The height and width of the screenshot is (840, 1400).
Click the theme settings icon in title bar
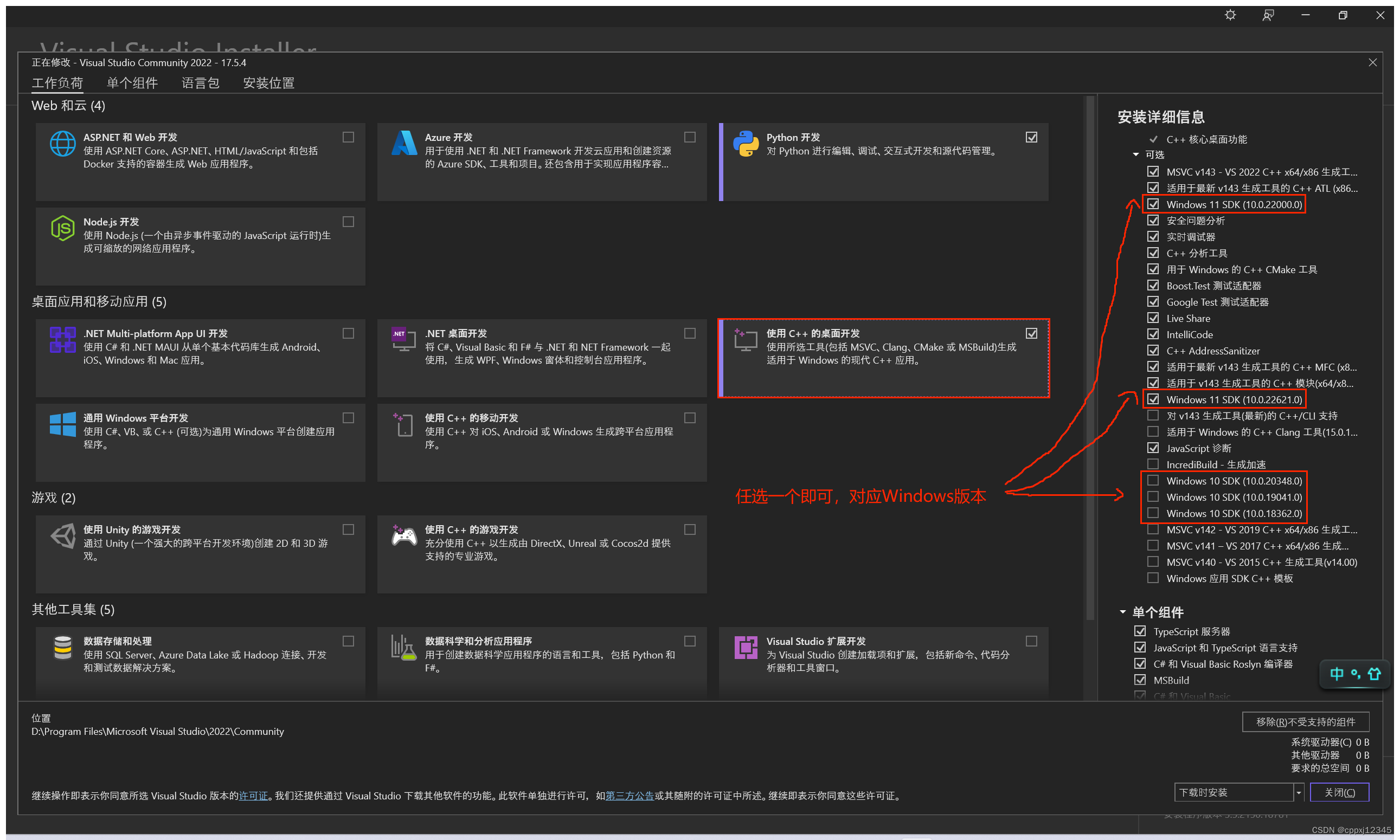click(1230, 15)
